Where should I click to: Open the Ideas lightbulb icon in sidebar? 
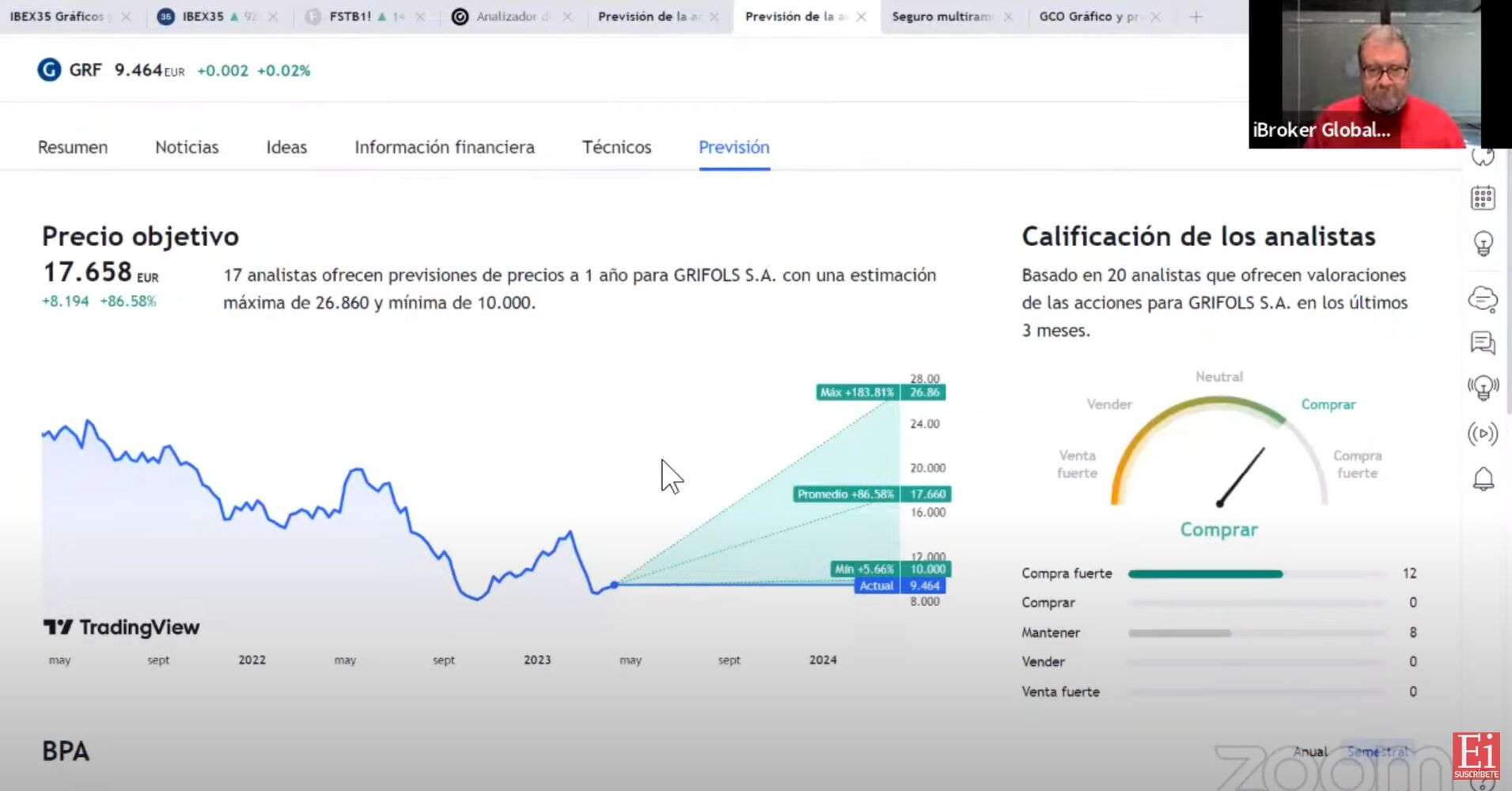click(x=1483, y=244)
